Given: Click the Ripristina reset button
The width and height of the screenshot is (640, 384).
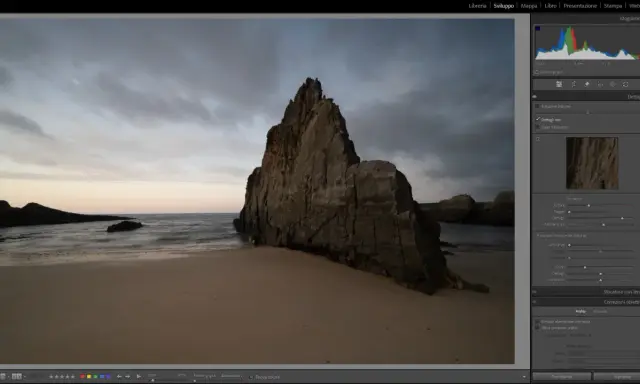Looking at the screenshot, I should click(617, 376).
